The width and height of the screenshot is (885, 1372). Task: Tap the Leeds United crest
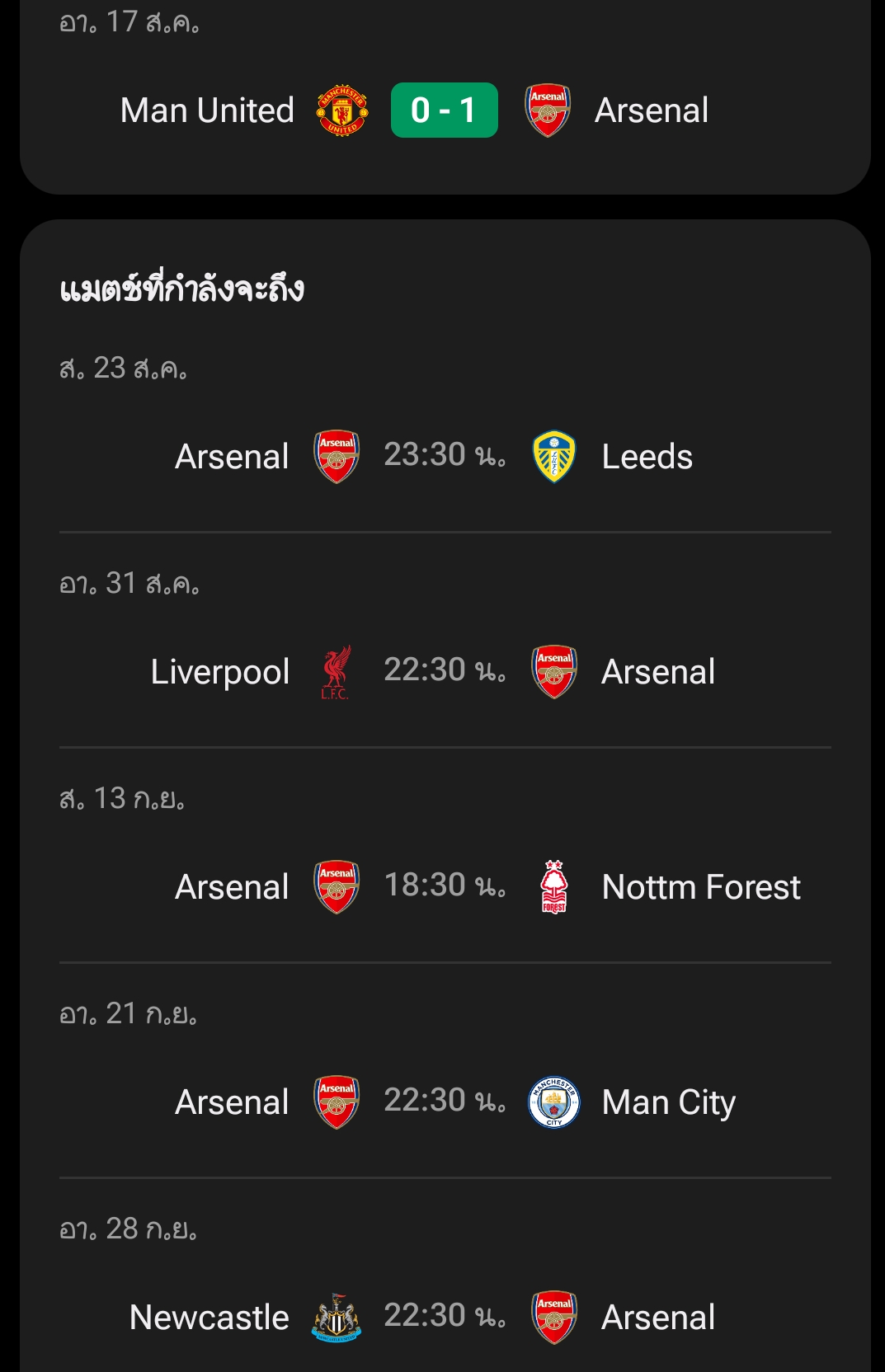point(553,456)
